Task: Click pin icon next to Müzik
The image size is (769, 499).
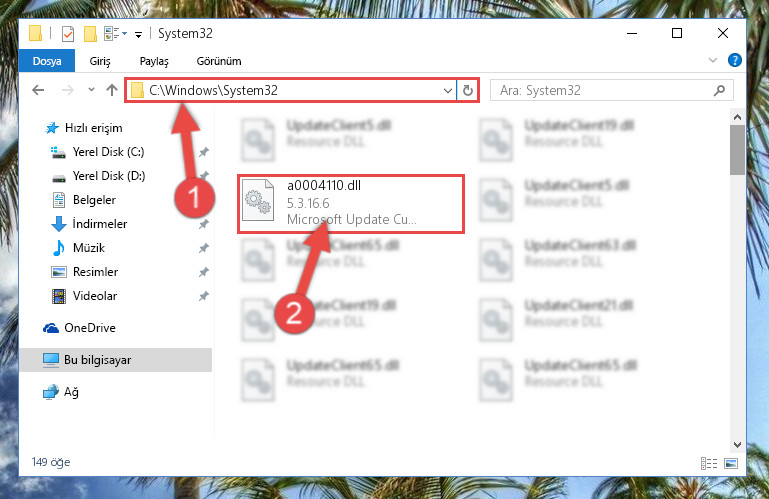Action: 204,248
